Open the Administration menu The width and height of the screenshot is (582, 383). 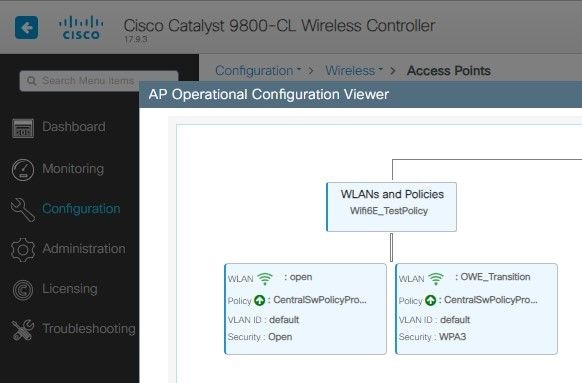[84, 249]
